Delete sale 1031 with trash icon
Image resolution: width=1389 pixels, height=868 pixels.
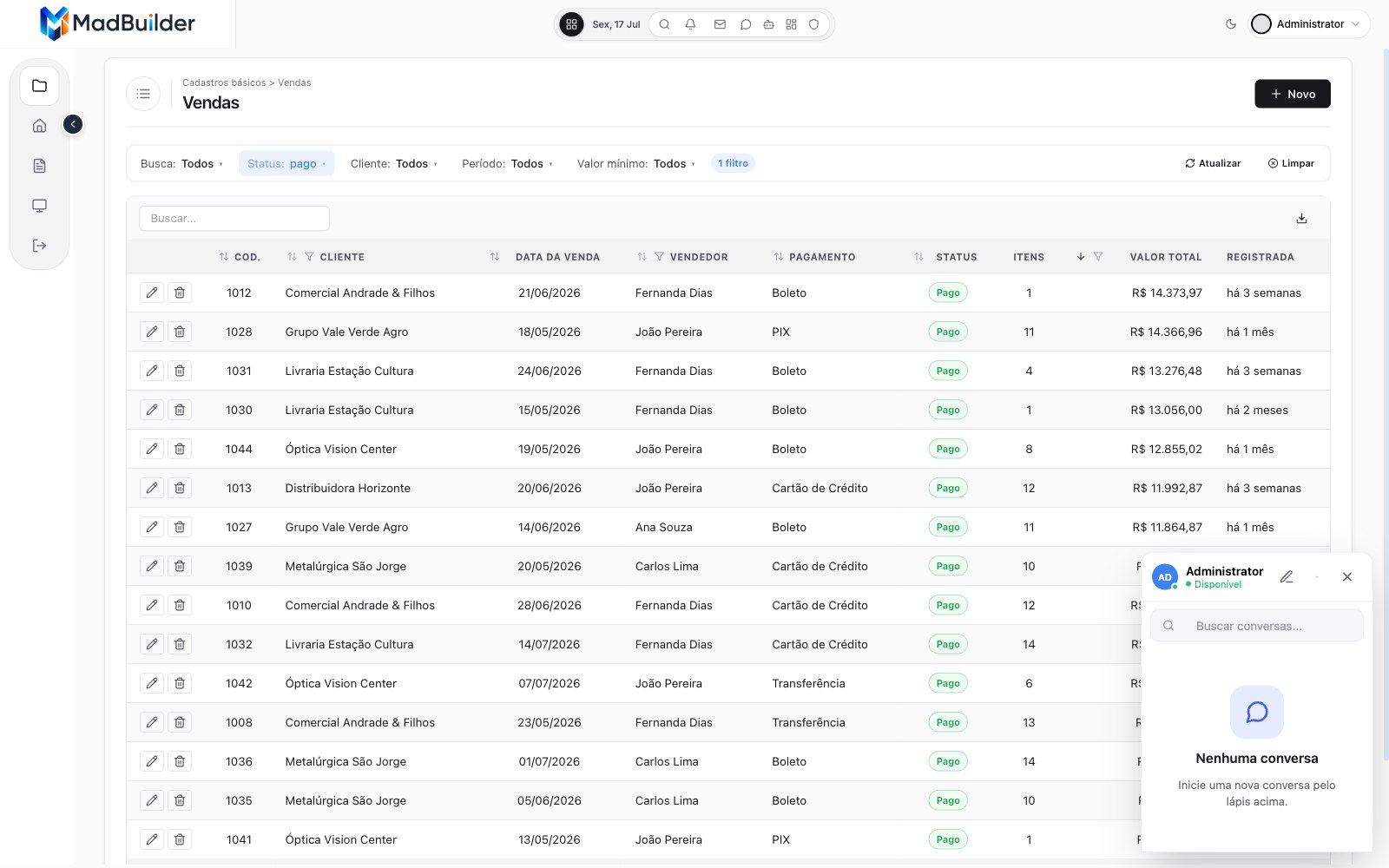pyautogui.click(x=180, y=371)
